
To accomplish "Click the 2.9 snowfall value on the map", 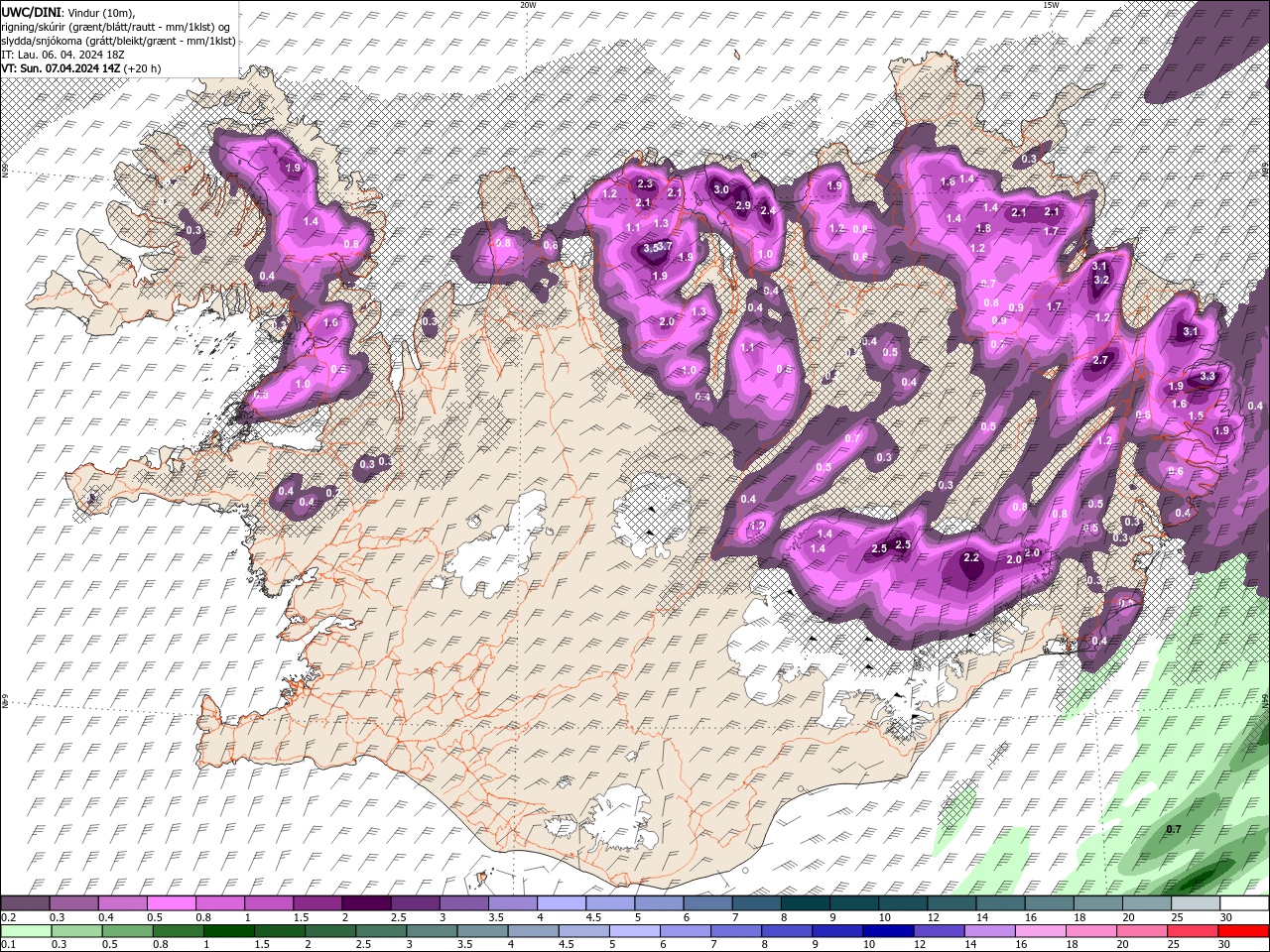I will click(x=743, y=205).
